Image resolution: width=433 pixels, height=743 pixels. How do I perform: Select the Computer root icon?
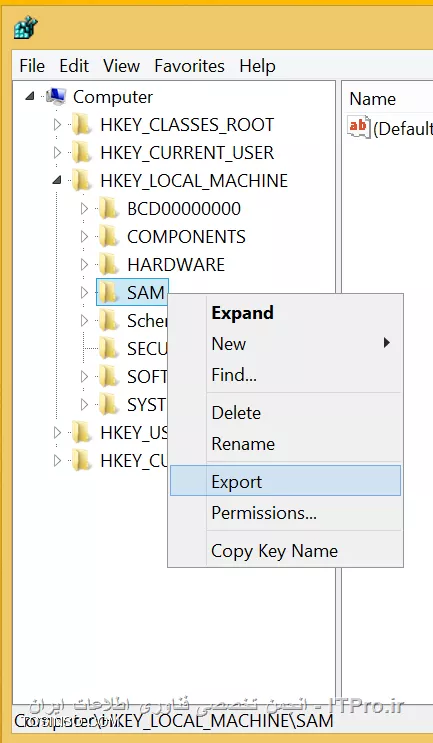pos(56,97)
